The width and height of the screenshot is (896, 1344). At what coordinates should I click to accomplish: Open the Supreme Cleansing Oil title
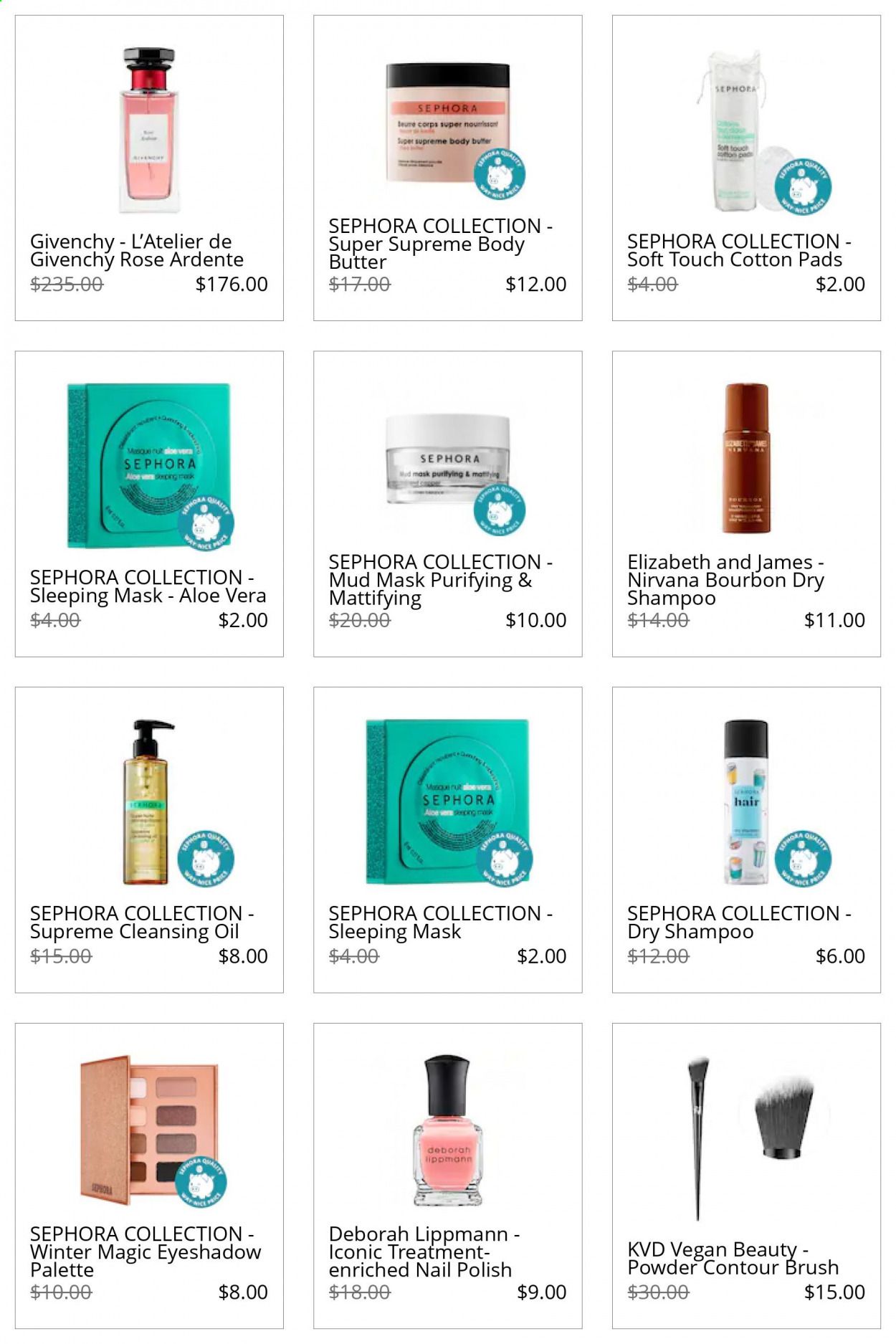[x=142, y=923]
